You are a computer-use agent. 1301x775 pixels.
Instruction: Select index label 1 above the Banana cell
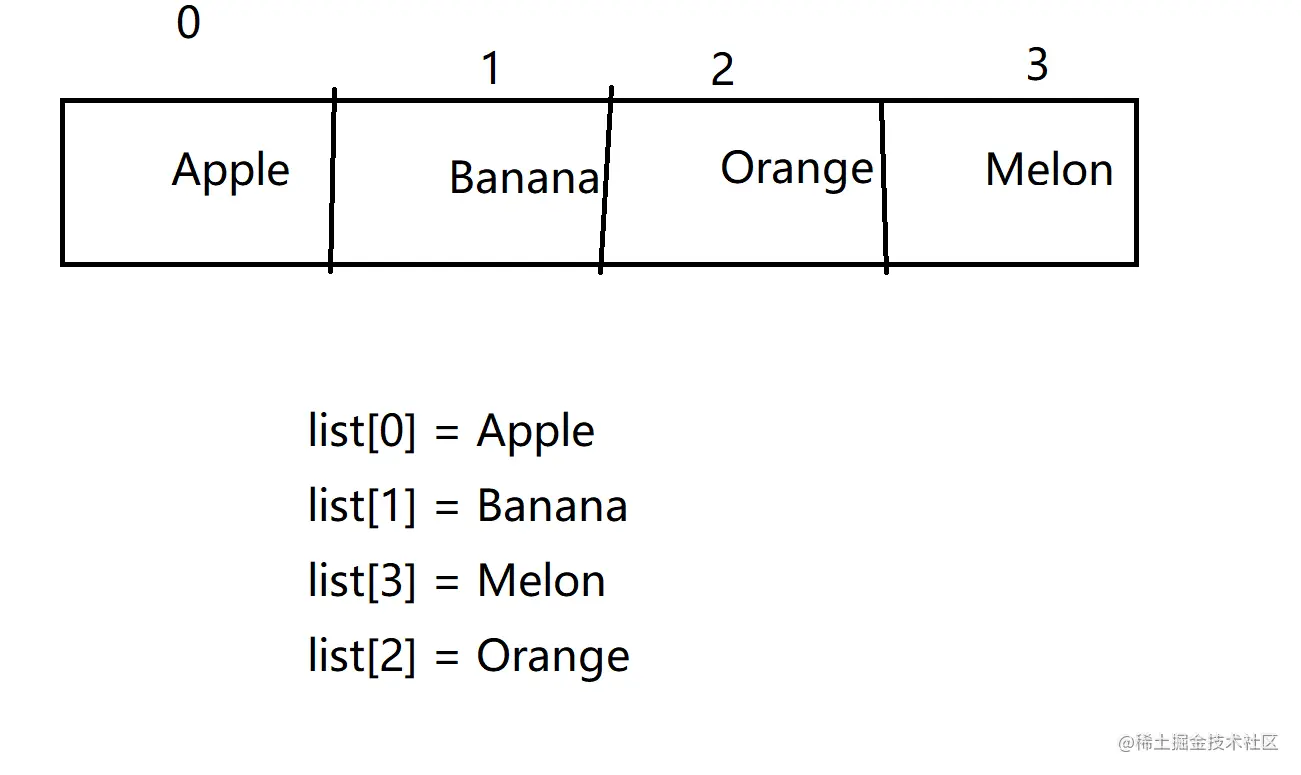[x=490, y=68]
